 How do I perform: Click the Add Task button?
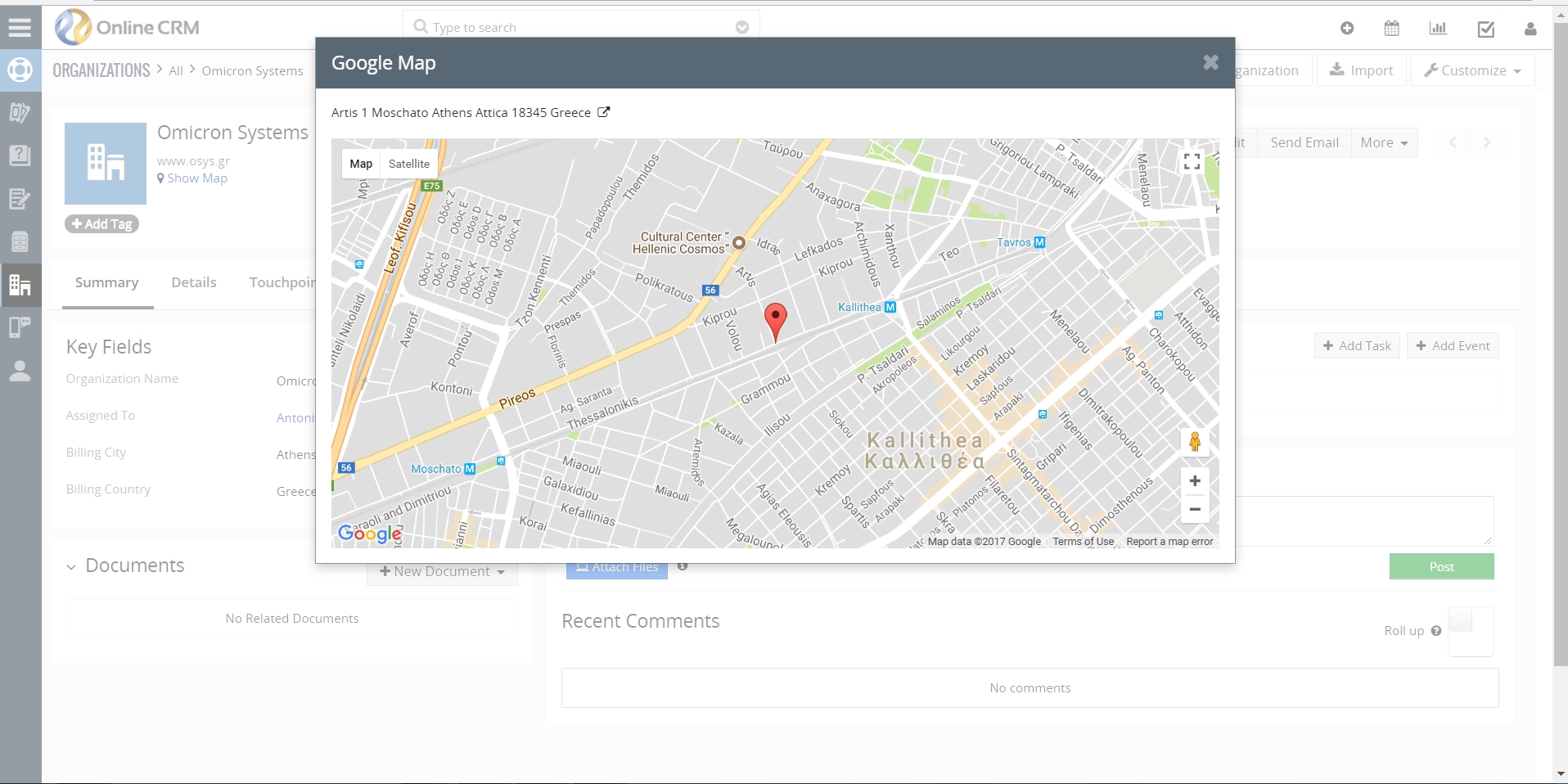(1357, 345)
